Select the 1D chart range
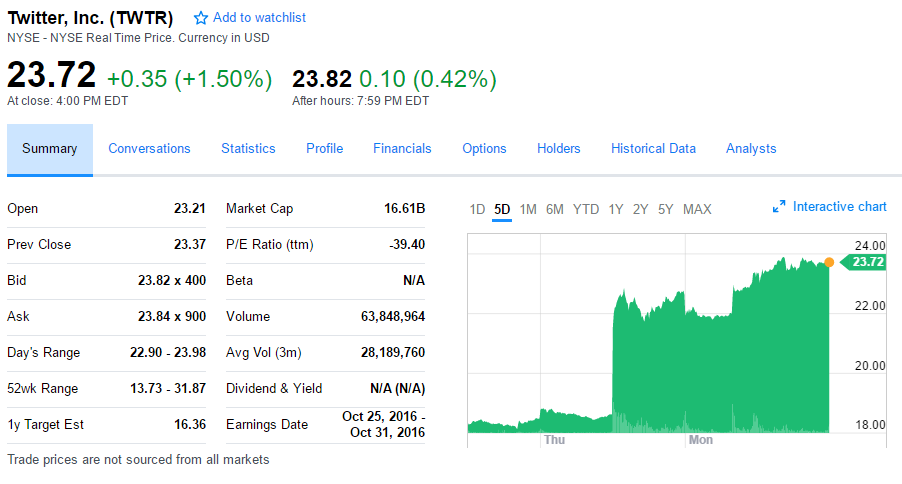Image resolution: width=902 pixels, height=484 pixels. pos(477,209)
